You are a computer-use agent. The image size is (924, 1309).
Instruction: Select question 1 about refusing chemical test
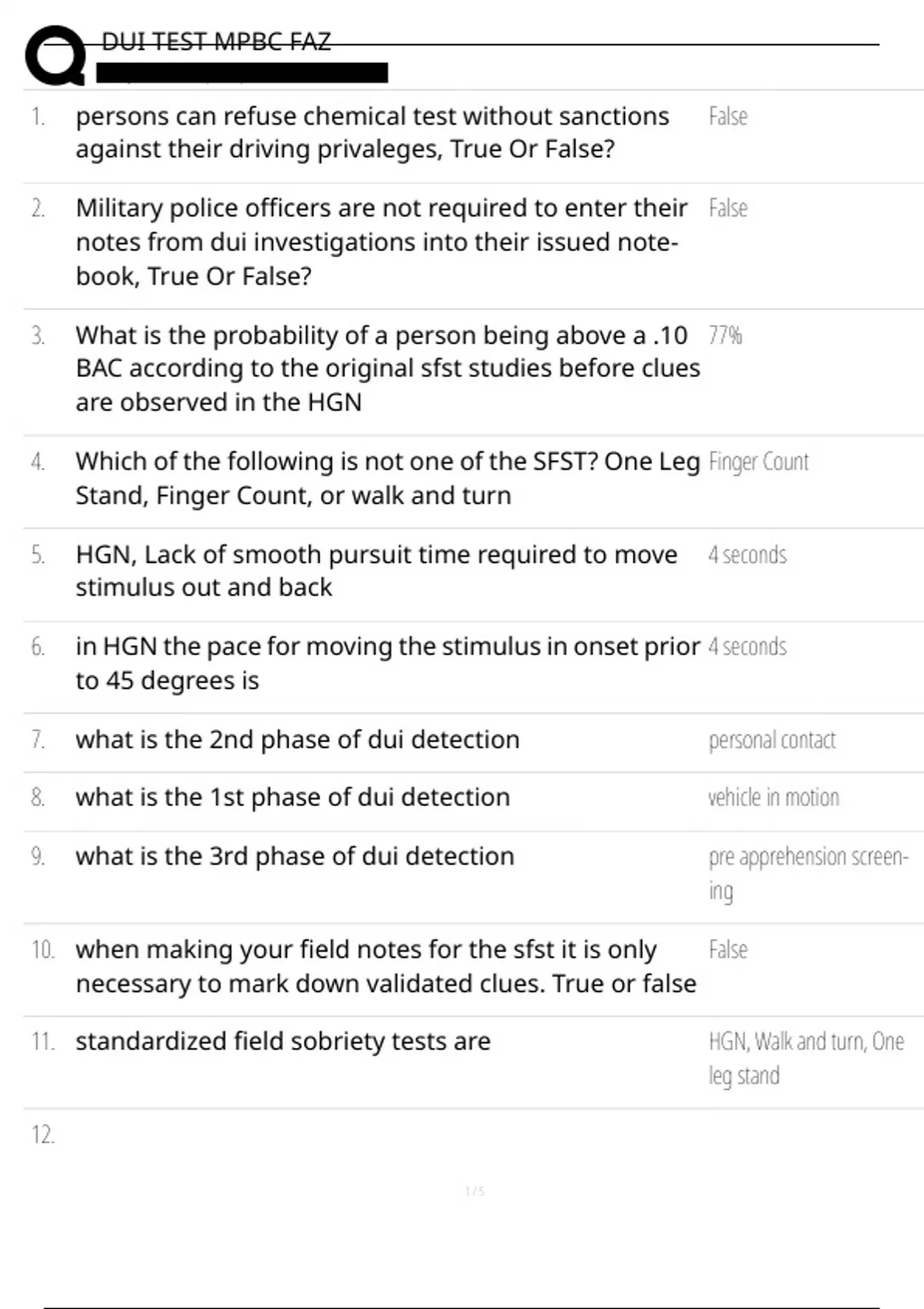coord(372,132)
